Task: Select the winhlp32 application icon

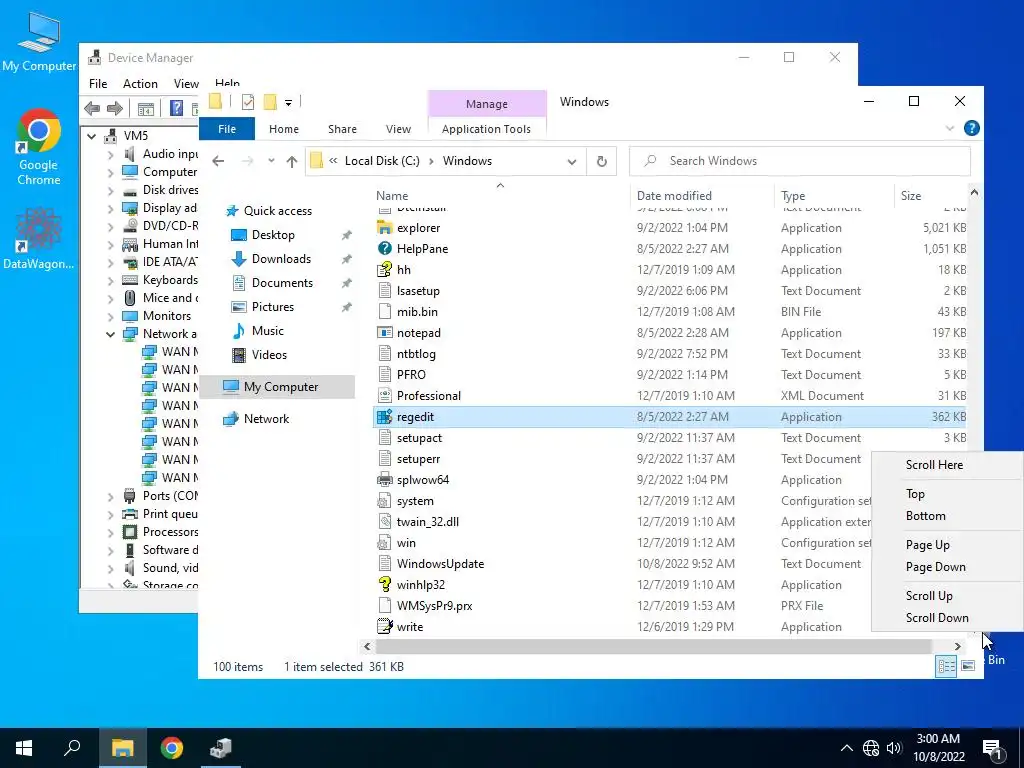Action: click(x=385, y=584)
